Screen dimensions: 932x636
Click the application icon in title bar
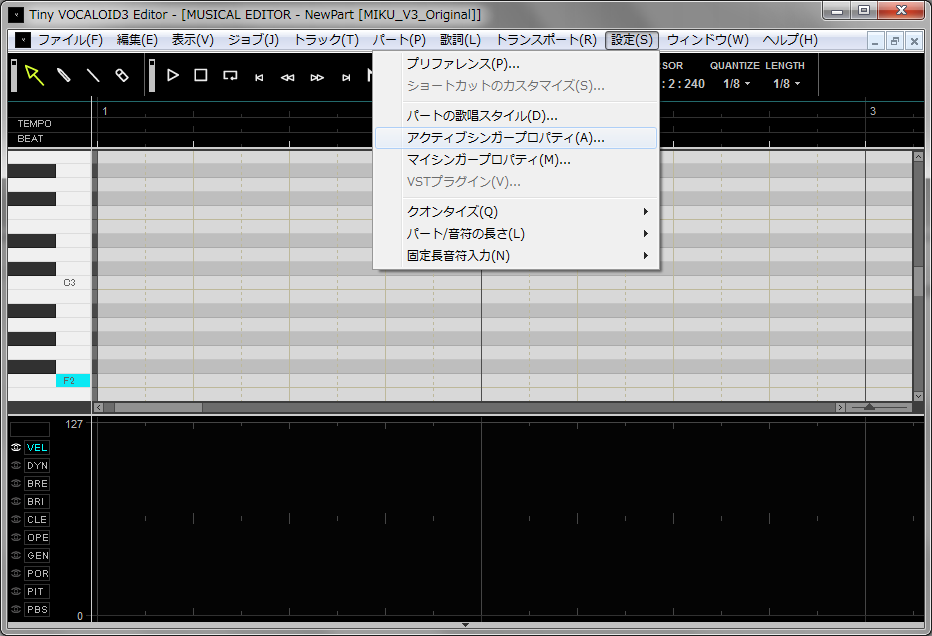point(16,14)
